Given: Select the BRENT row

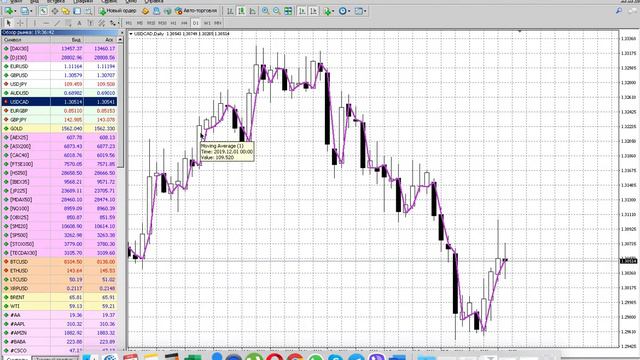Looking at the screenshot, I should coord(59,297).
